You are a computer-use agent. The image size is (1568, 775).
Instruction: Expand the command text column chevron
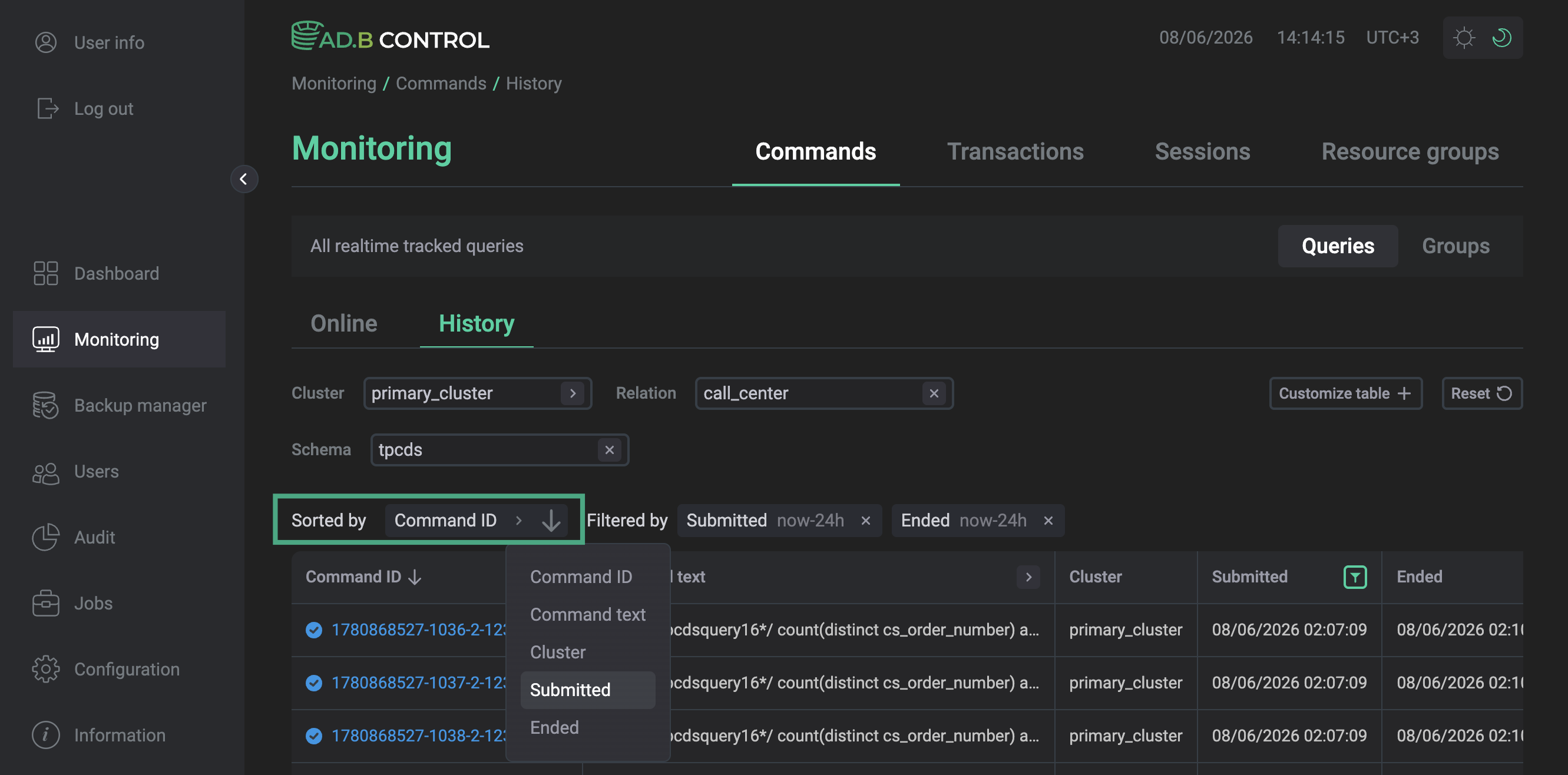1028,577
